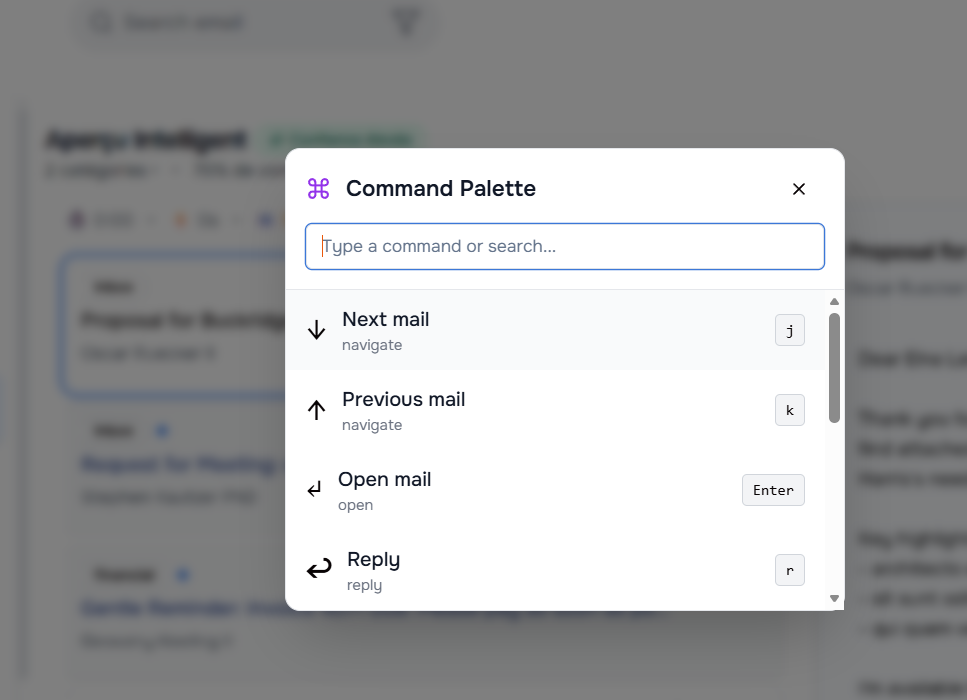This screenshot has width=967, height=700.
Task: Click the command list scrollbar thumb
Action: tap(835, 366)
